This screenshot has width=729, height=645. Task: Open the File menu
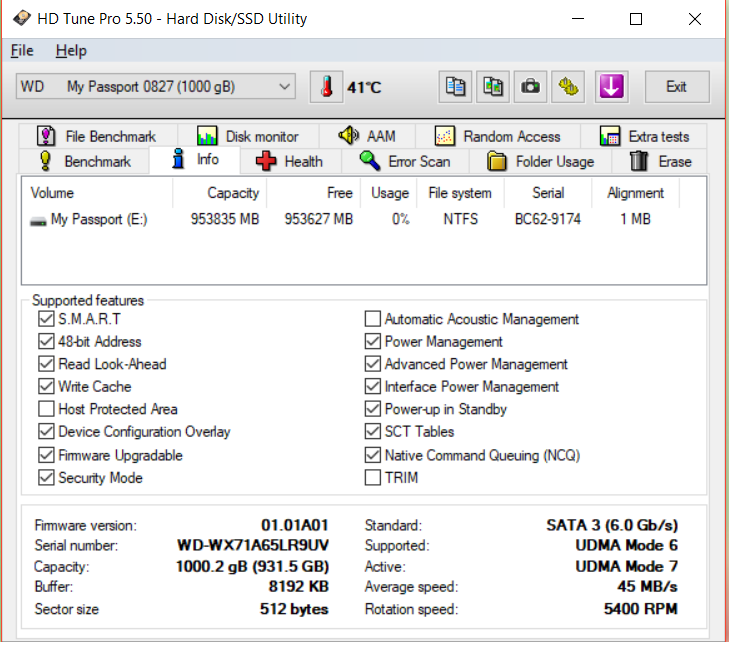point(22,51)
